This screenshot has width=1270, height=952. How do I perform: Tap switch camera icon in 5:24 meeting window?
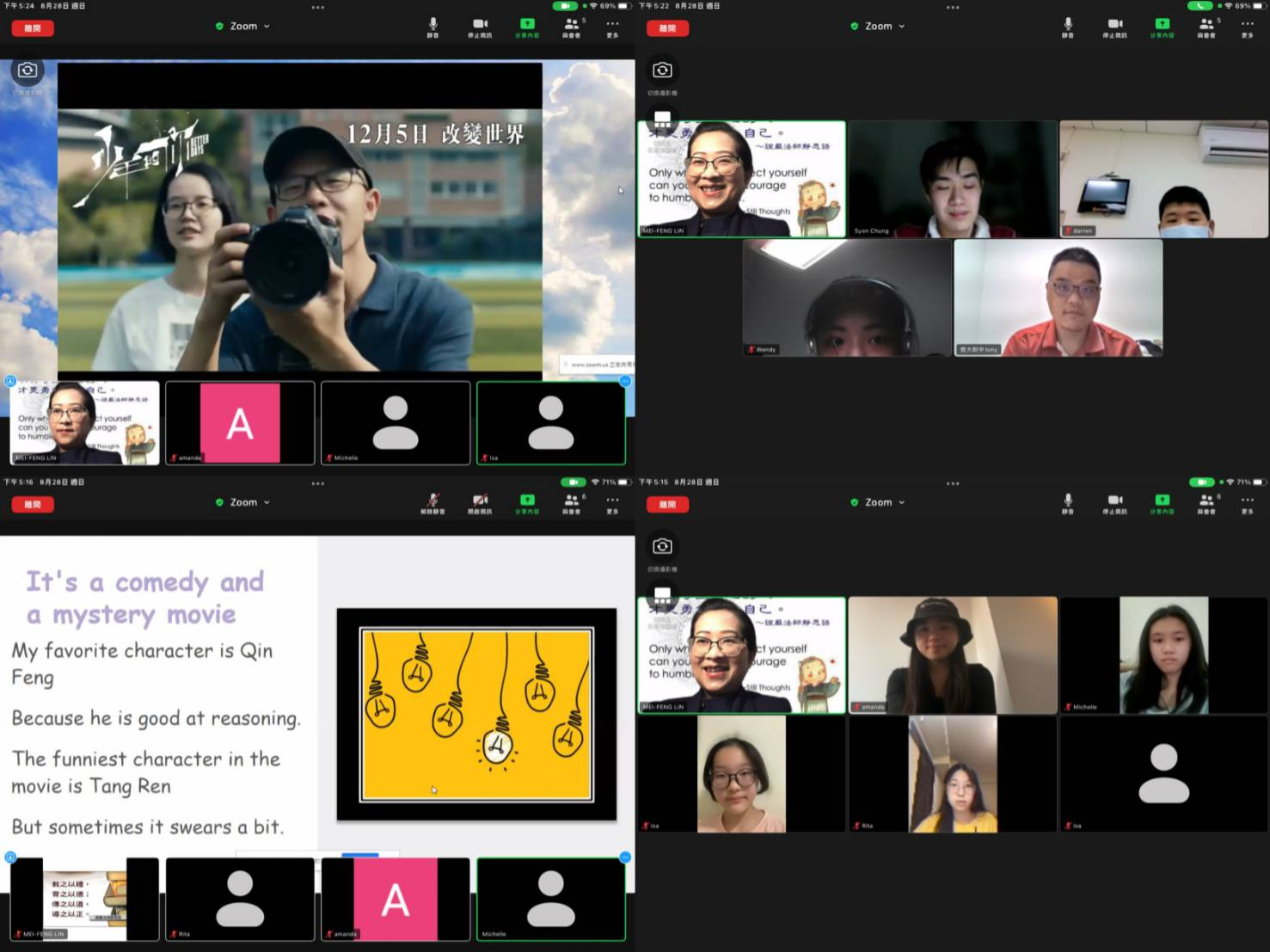point(28,71)
